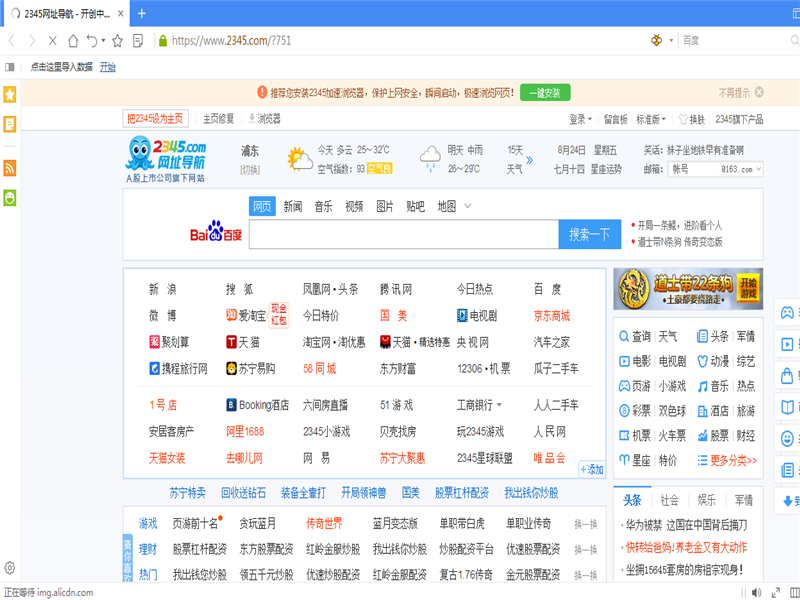Screen dimensions: 800x600
Task: Open 携程旅行网 link
Action: 178,369
